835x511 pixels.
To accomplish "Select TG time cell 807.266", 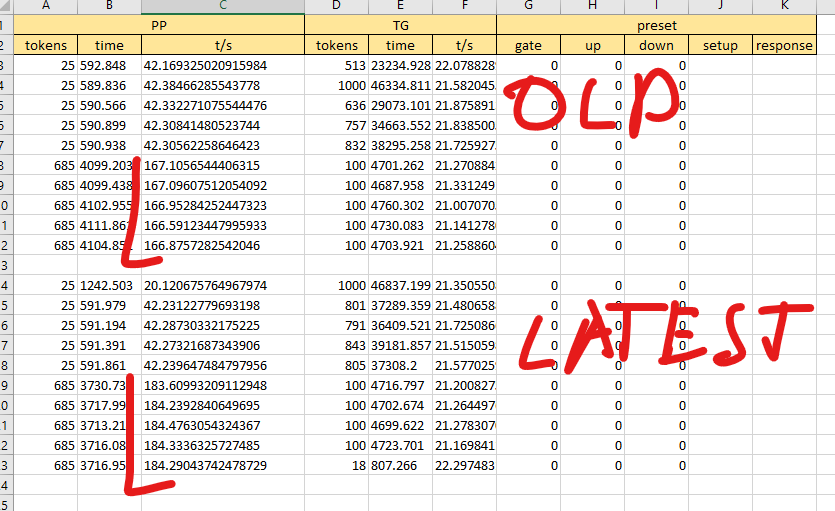I will click(400, 465).
